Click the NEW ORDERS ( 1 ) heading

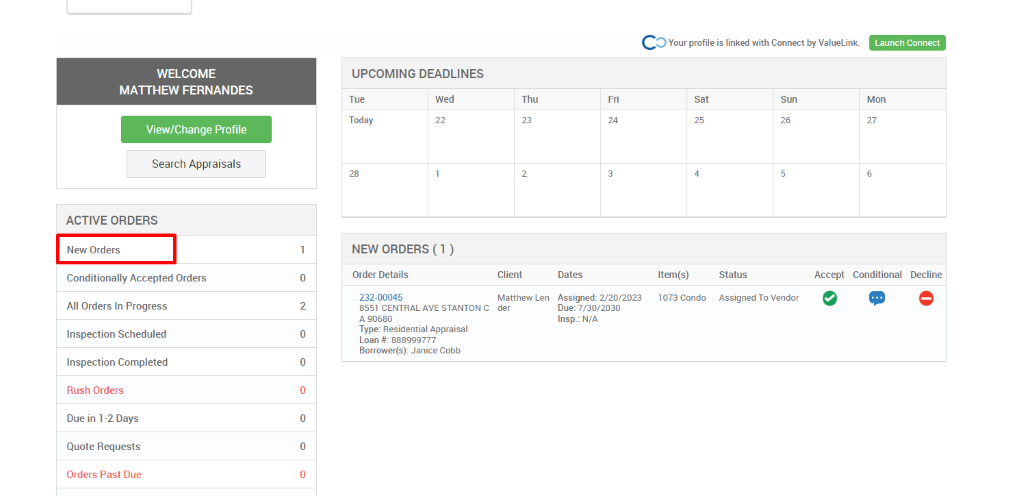(402, 249)
